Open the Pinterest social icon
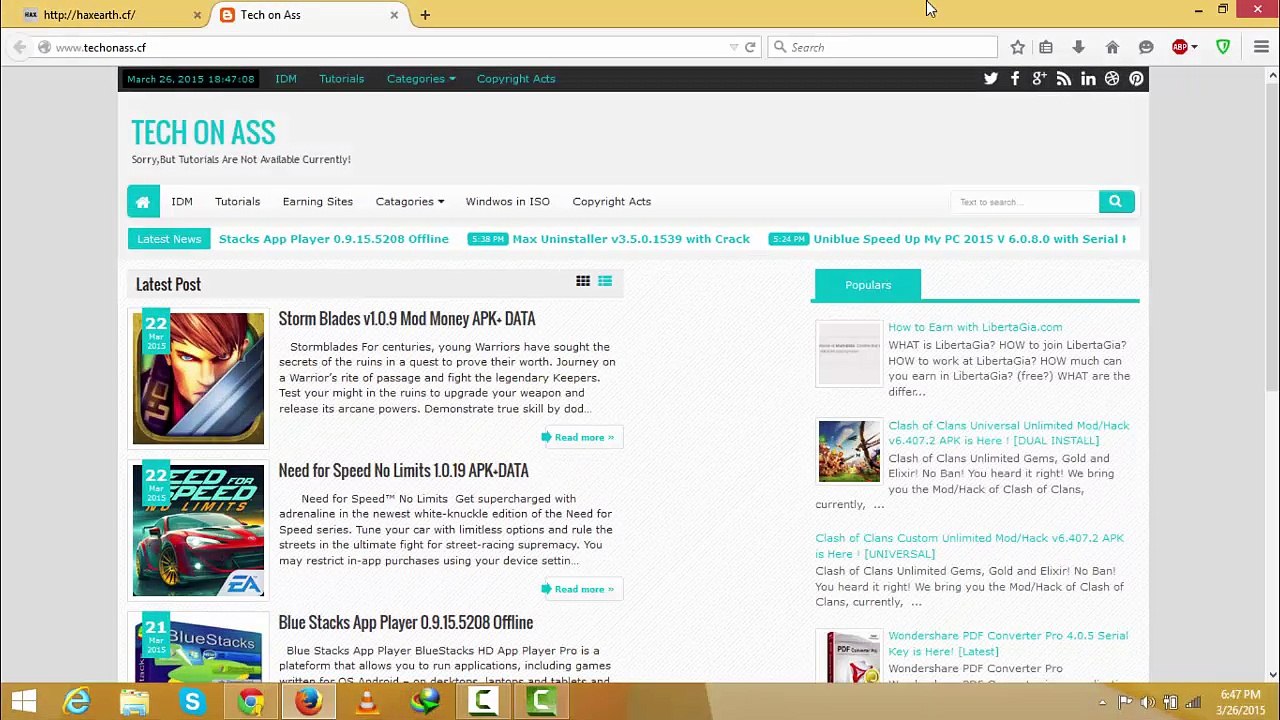This screenshot has height=720, width=1280. (1136, 79)
